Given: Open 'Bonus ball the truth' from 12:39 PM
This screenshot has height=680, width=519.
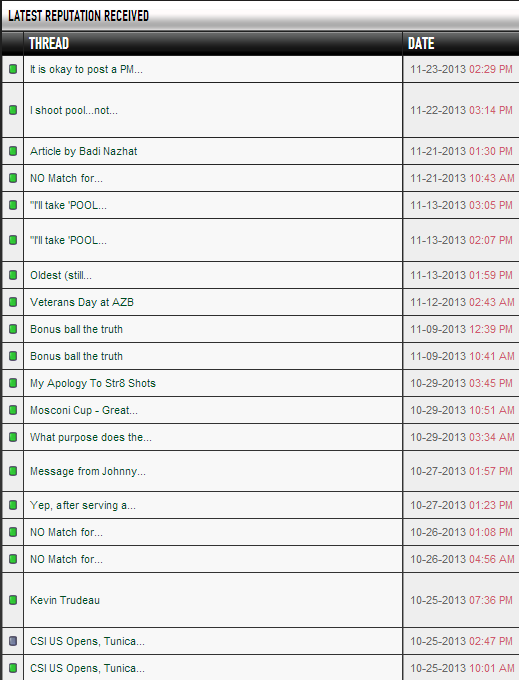Looking at the screenshot, I should click(x=76, y=329).
